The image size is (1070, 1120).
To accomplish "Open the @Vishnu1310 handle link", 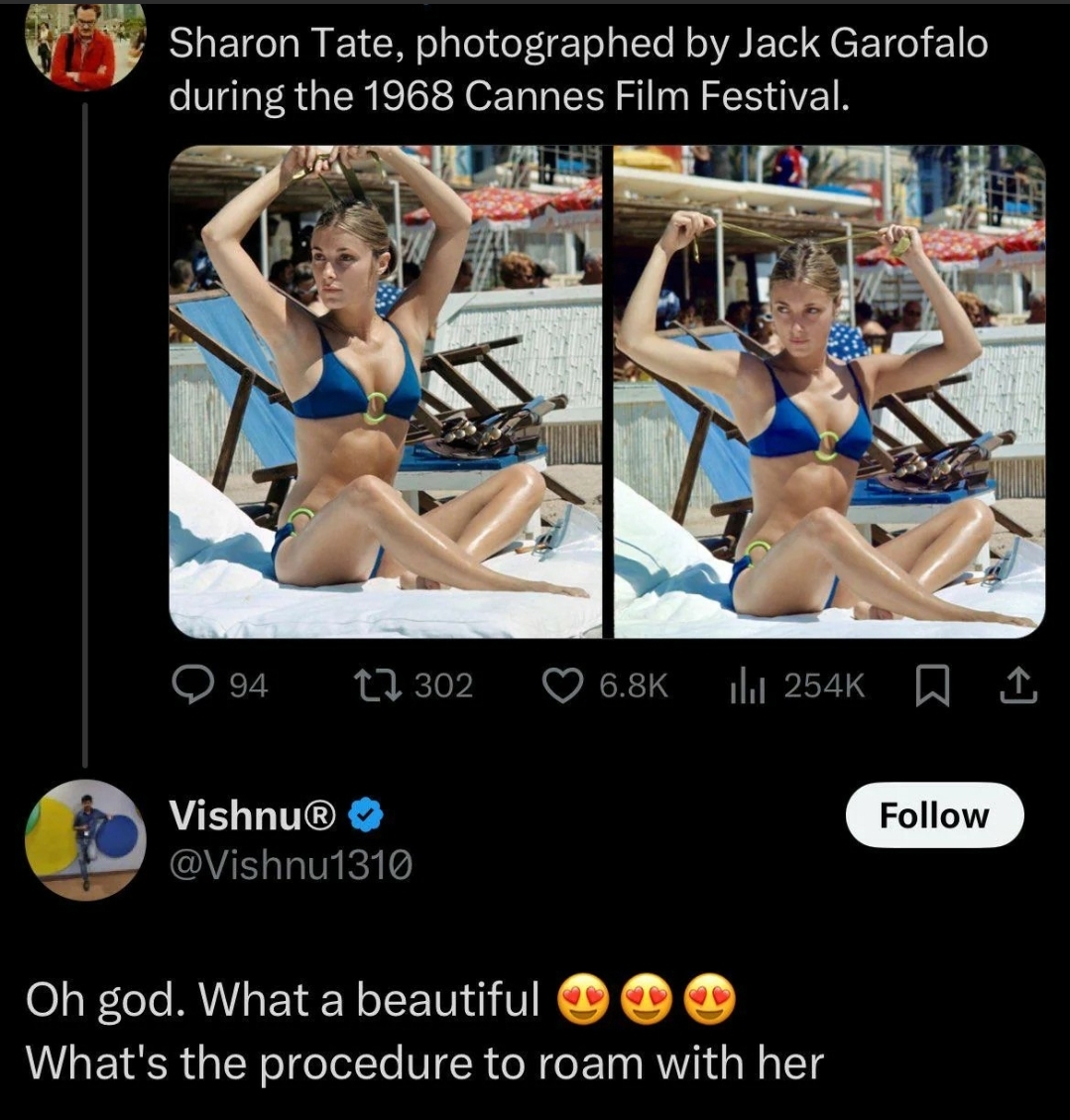I will tap(291, 865).
